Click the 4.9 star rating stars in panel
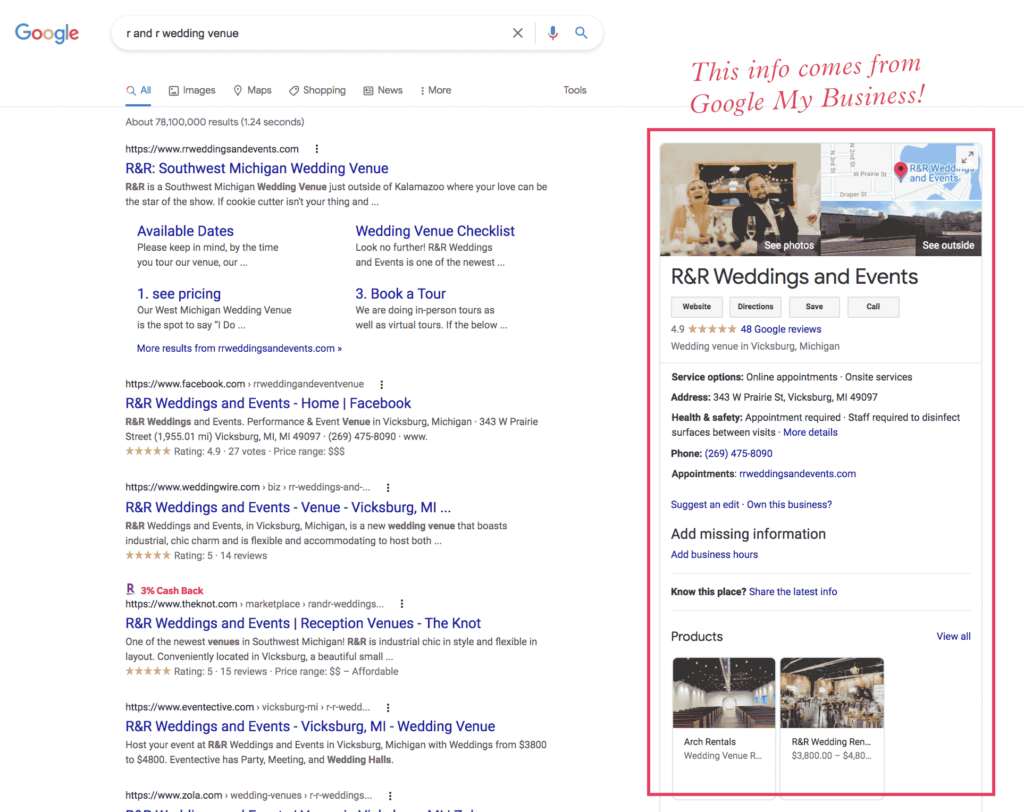The width and height of the screenshot is (1024, 812). 712,329
